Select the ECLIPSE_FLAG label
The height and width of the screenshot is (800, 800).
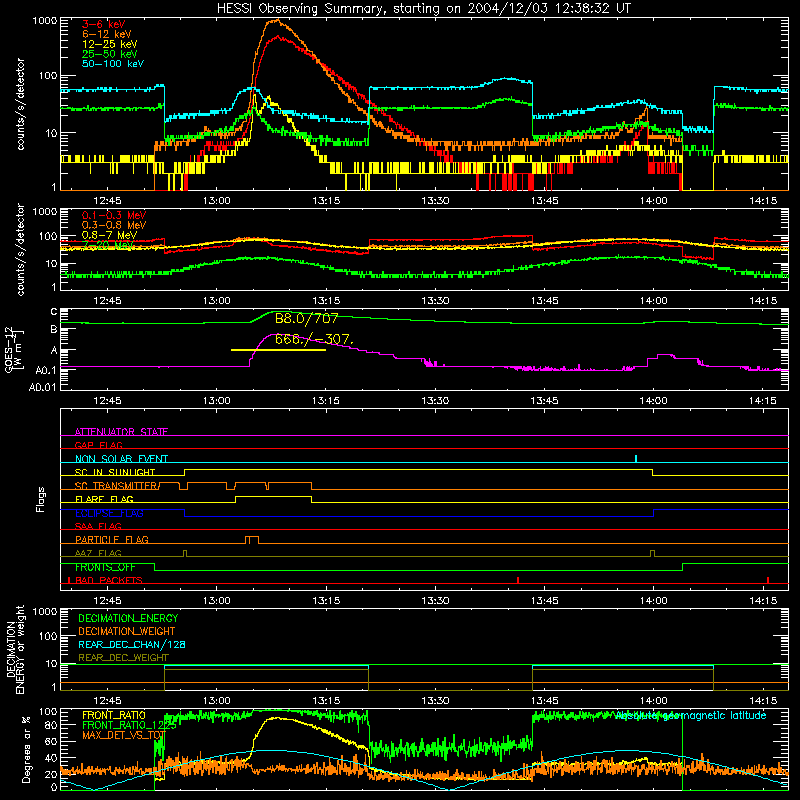click(x=109, y=513)
